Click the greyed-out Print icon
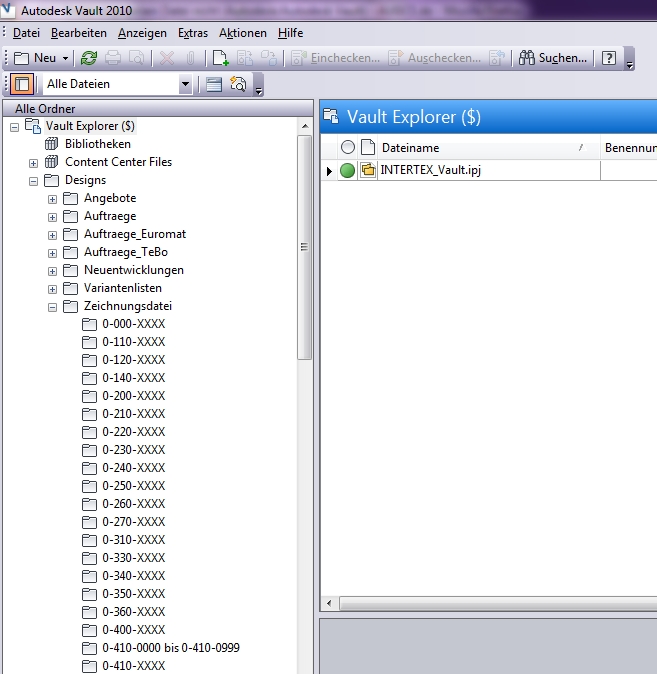 coord(113,58)
